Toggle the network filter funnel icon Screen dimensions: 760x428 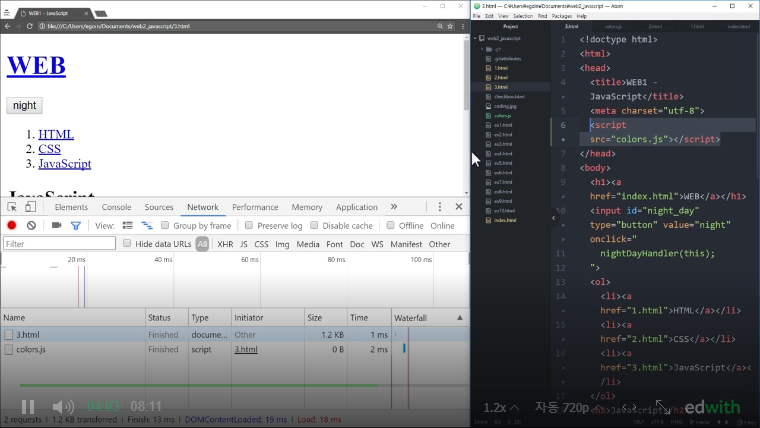click(76, 225)
